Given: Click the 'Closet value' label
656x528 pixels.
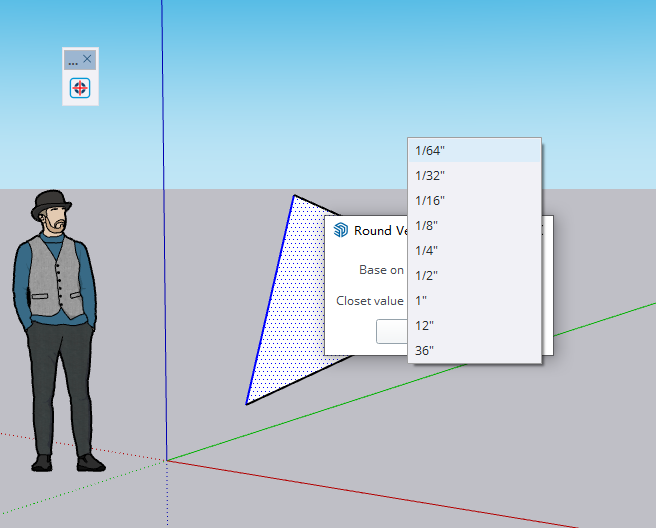Looking at the screenshot, I should [x=370, y=301].
